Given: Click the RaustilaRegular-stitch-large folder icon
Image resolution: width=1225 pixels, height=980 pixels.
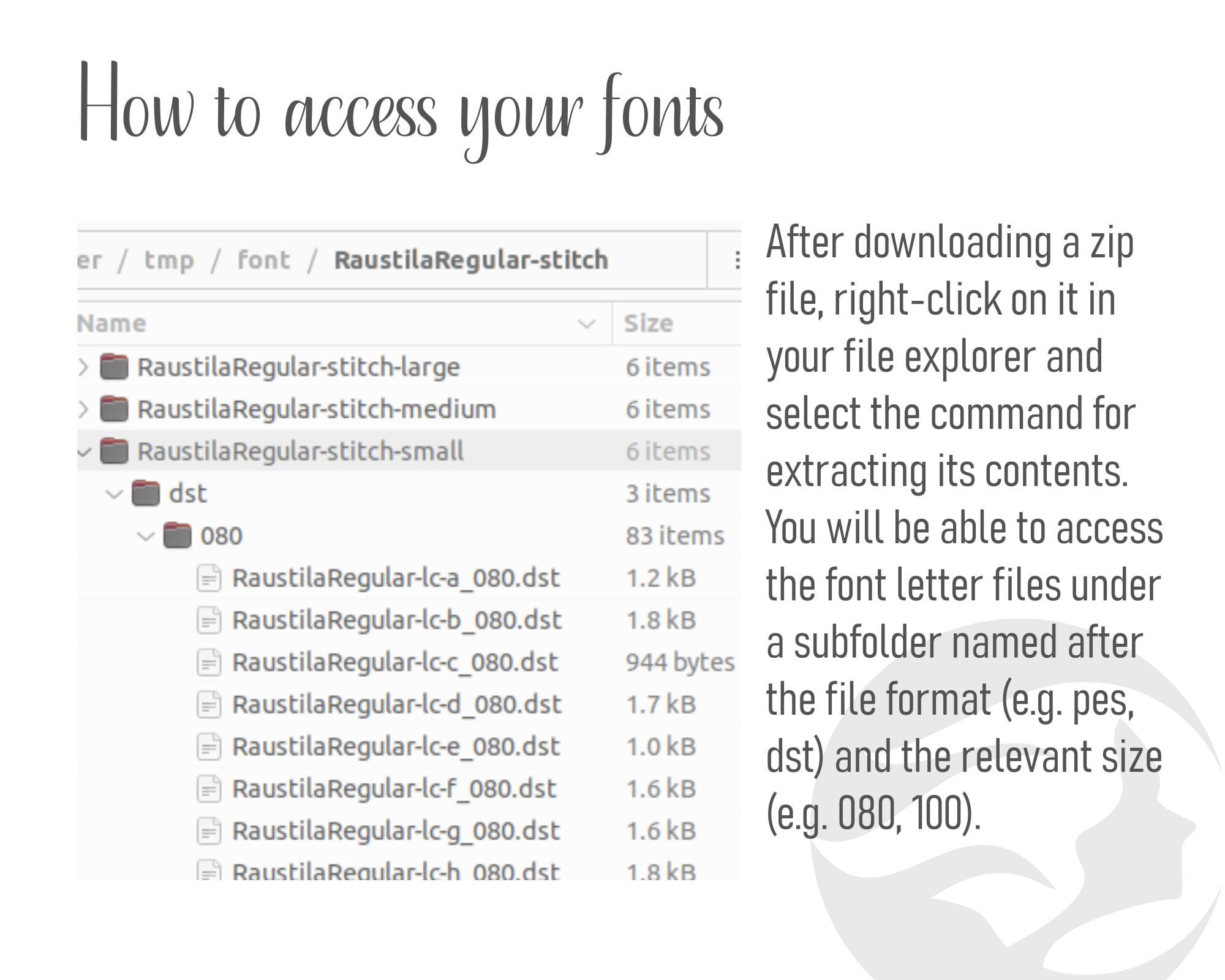Looking at the screenshot, I should pos(114,367).
